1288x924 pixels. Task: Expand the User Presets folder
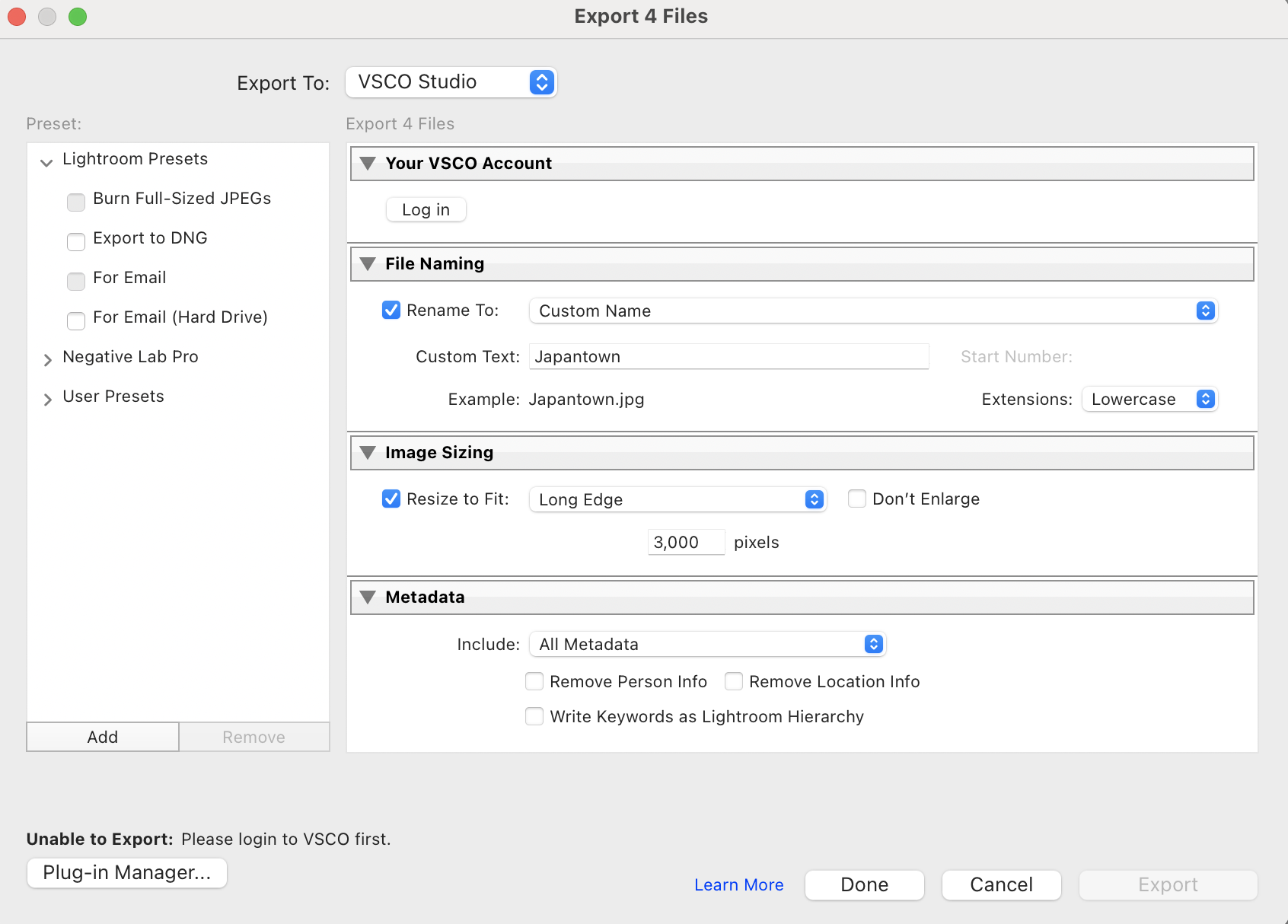pyautogui.click(x=47, y=398)
